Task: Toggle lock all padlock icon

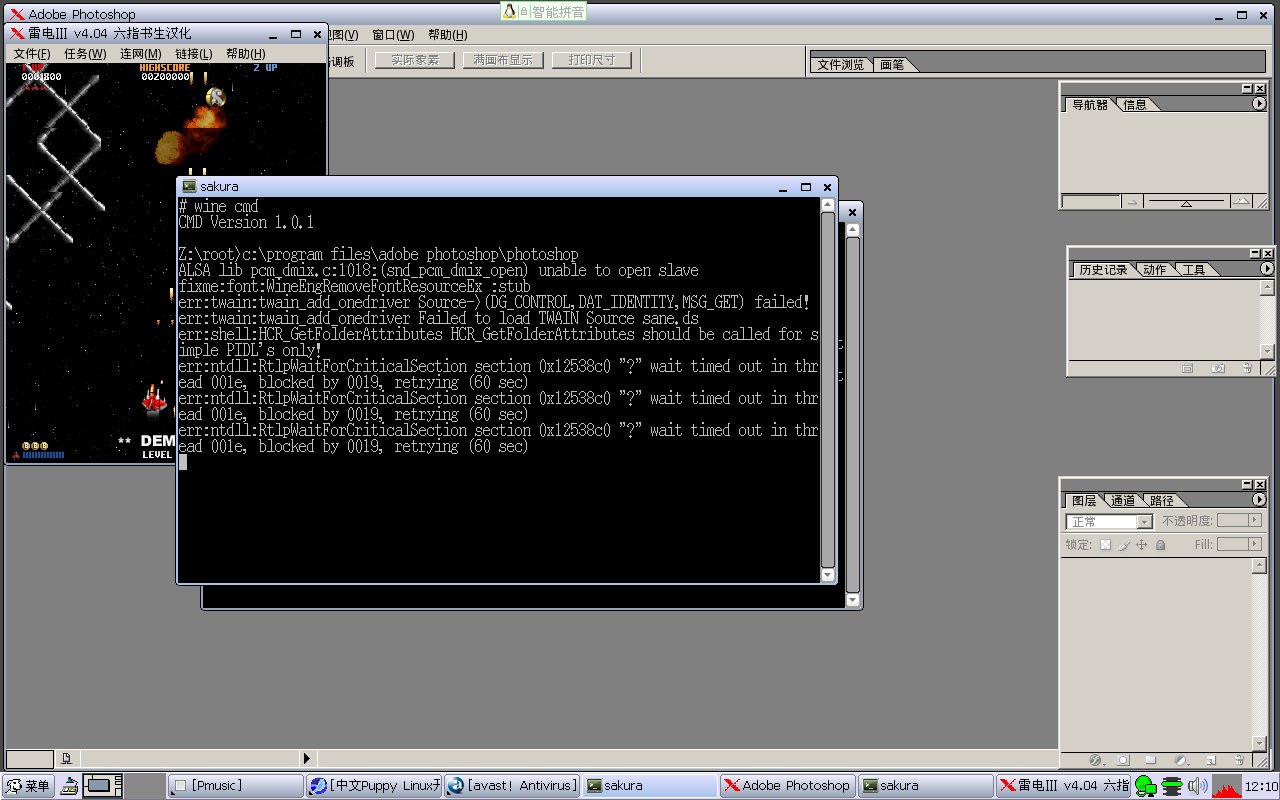Action: click(1160, 545)
